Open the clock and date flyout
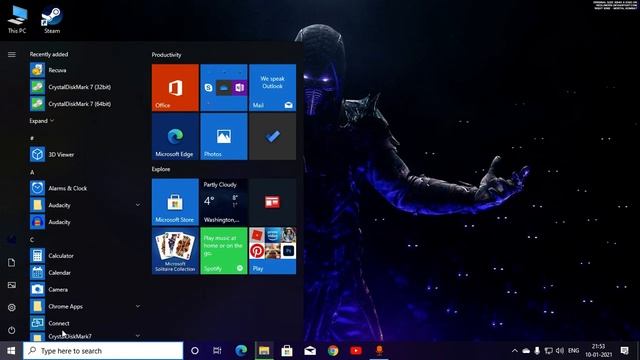 click(x=598, y=351)
